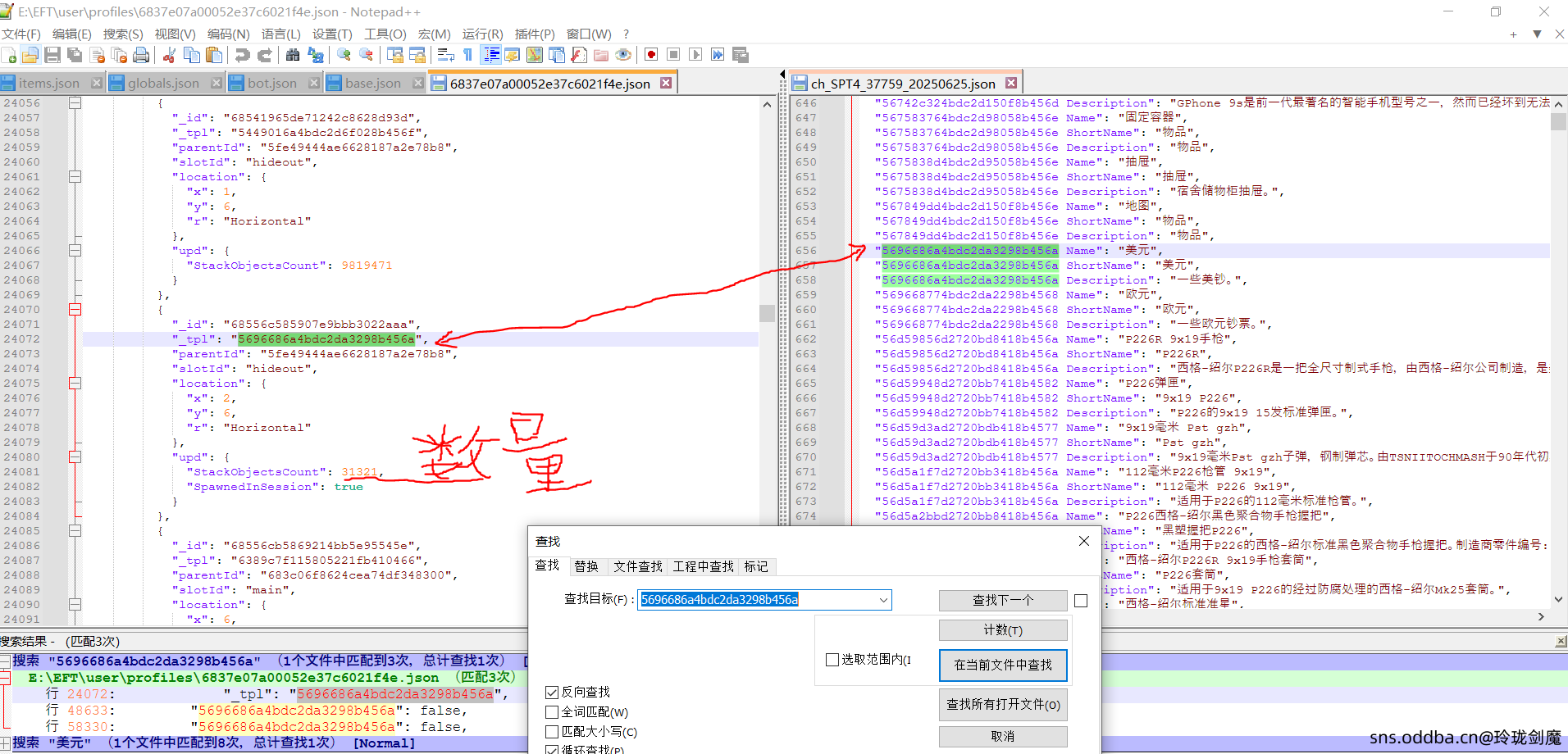1568x754 pixels.
Task: Toggle Show All Characters pilcrow icon
Action: (x=467, y=55)
